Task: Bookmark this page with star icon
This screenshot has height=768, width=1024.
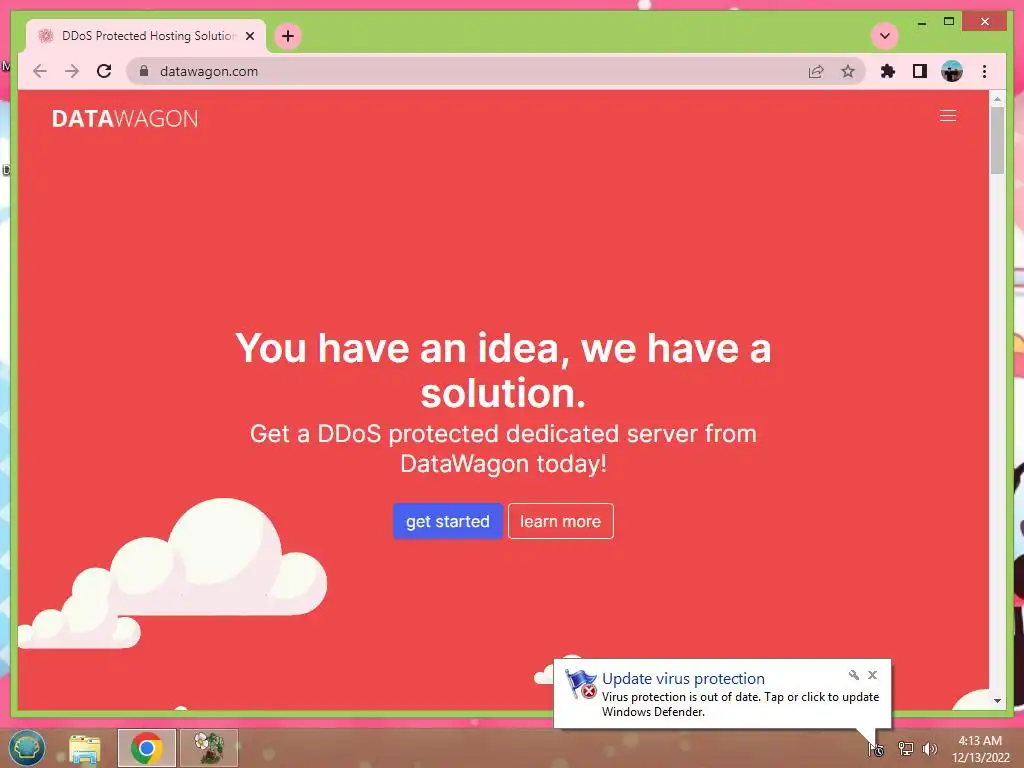Action: tap(848, 71)
